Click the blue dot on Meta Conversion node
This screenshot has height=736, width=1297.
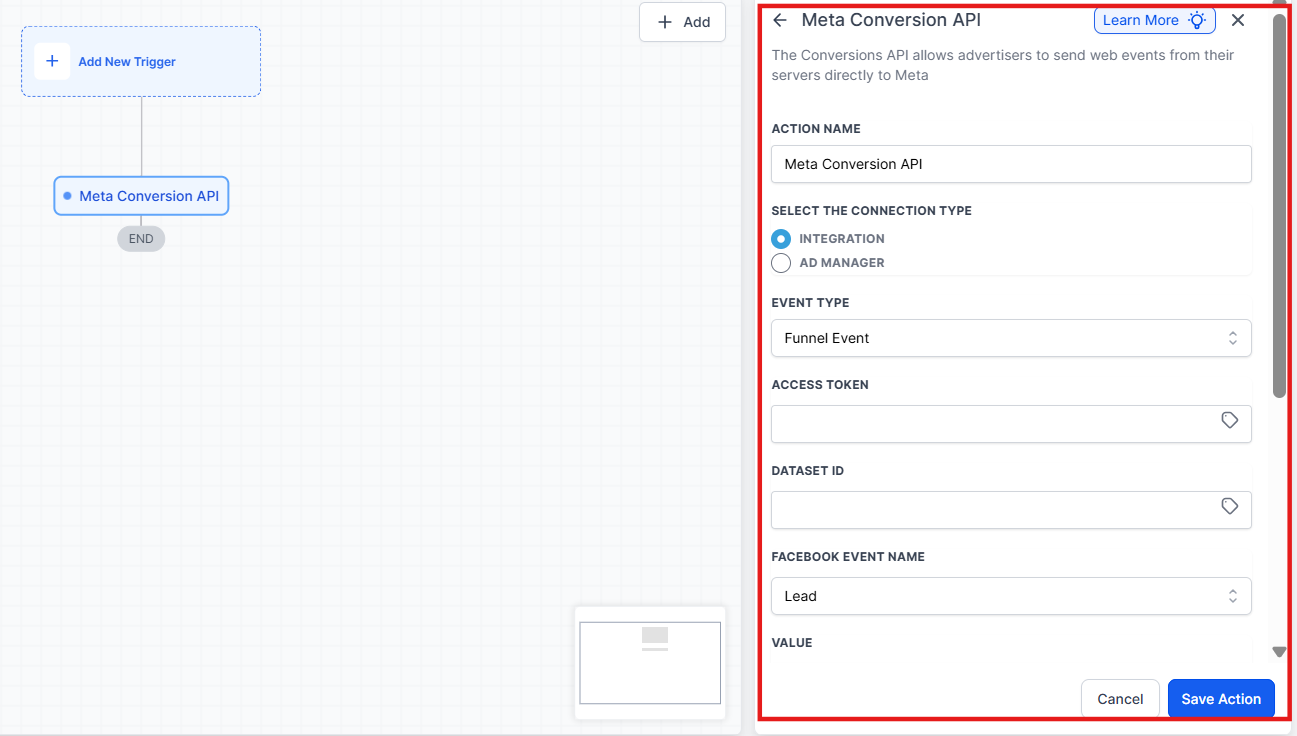pos(68,196)
